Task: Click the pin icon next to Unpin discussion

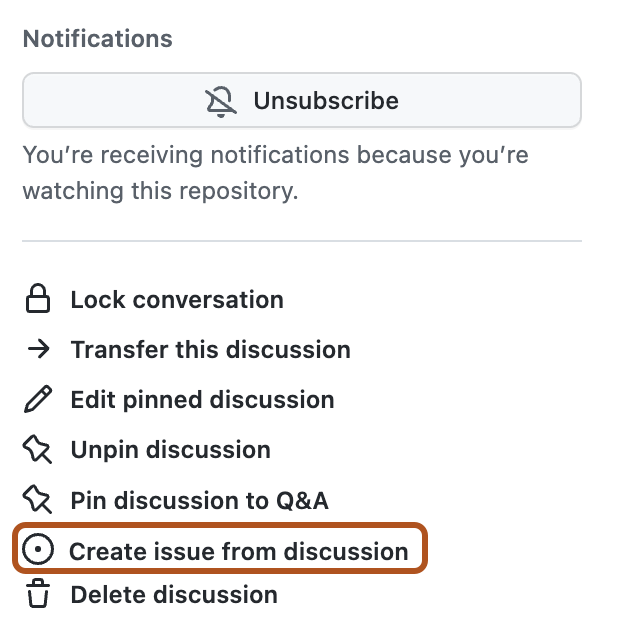Action: coord(38,450)
